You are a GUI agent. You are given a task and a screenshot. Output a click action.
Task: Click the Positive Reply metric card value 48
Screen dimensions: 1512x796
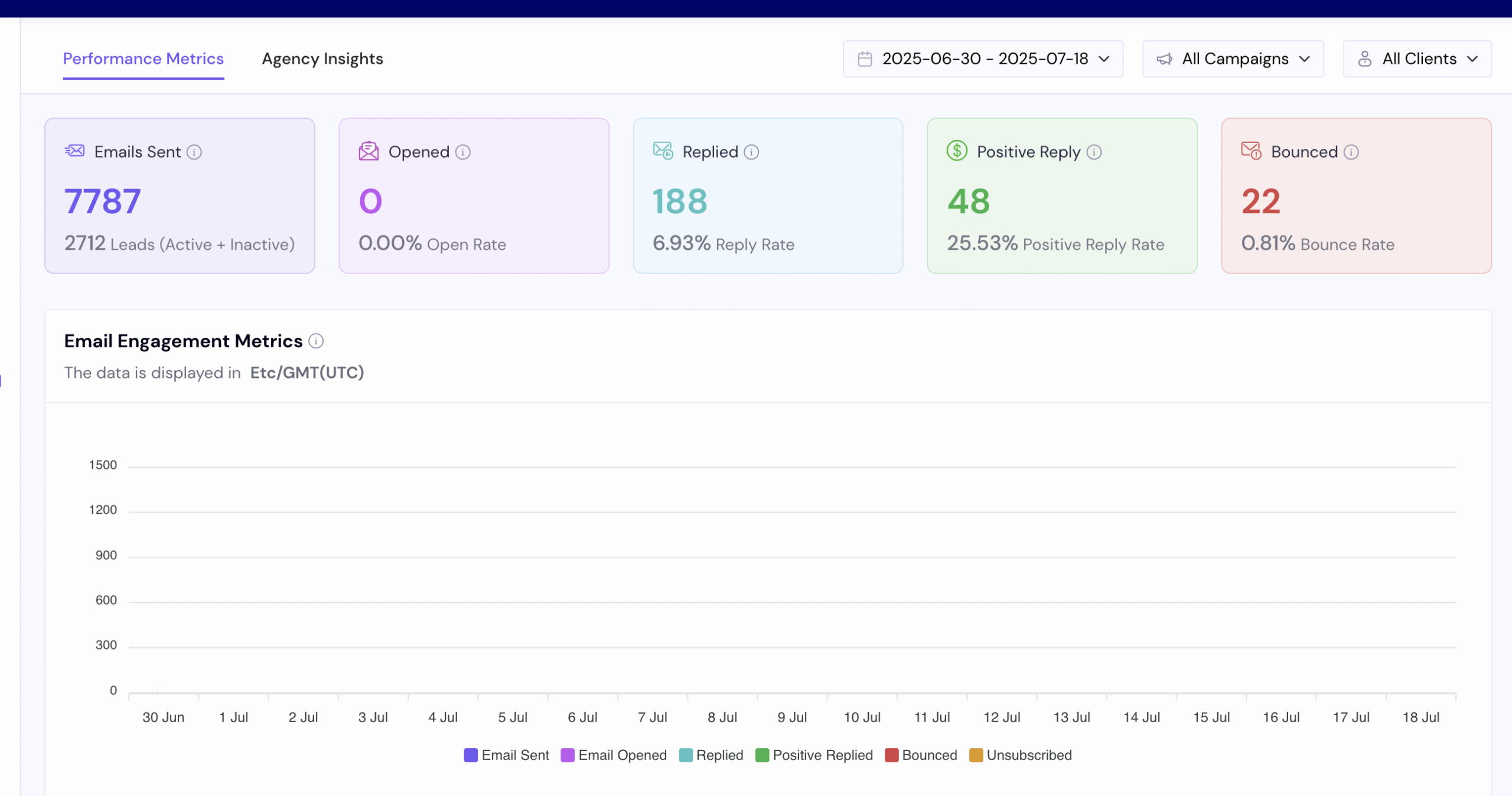tap(969, 201)
